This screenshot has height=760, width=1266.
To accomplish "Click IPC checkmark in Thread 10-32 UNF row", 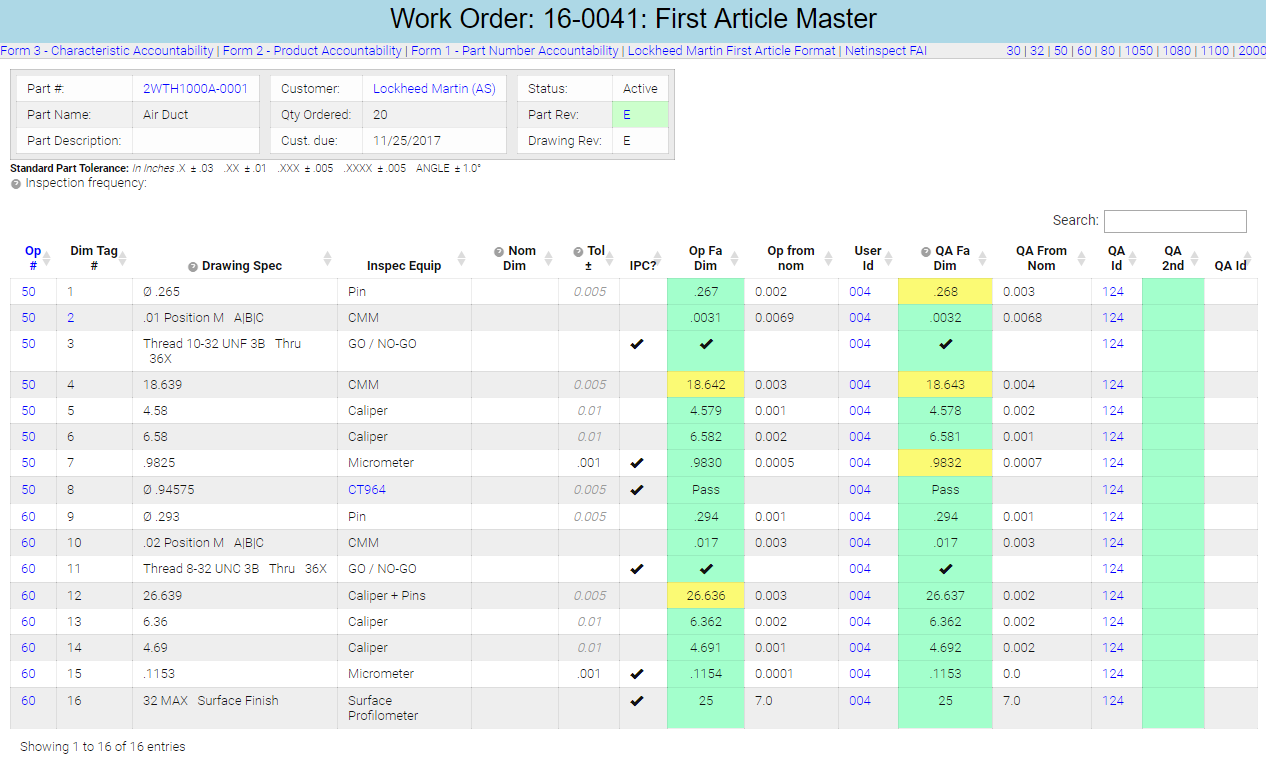I will [637, 344].
